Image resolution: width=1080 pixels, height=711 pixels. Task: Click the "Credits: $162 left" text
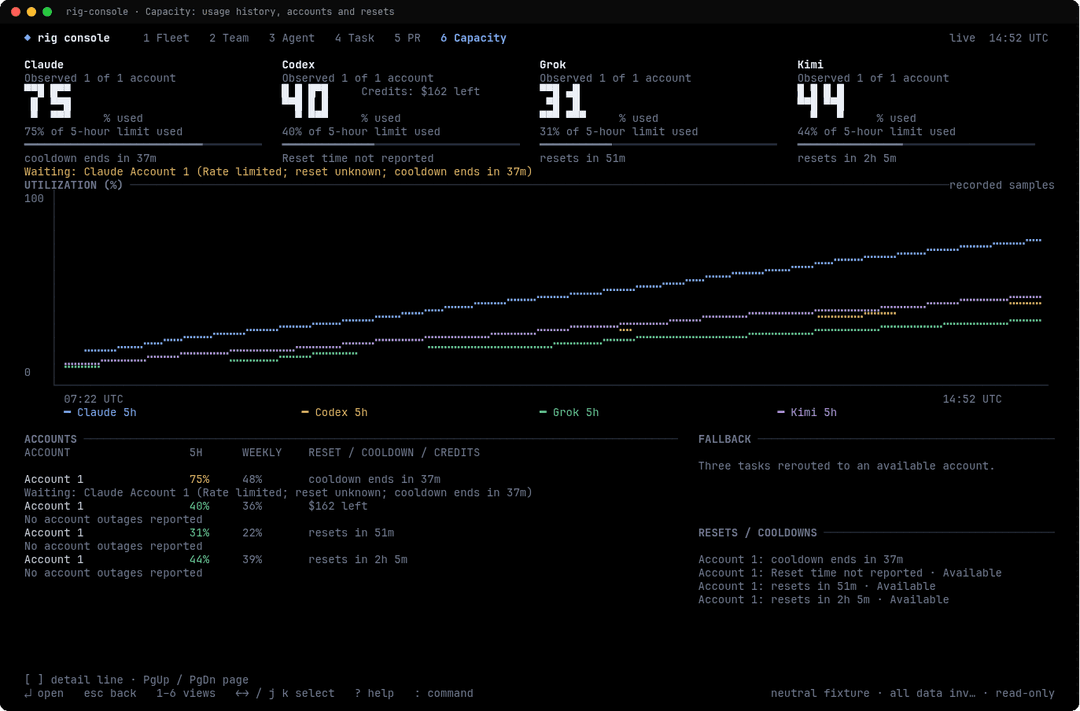point(421,91)
